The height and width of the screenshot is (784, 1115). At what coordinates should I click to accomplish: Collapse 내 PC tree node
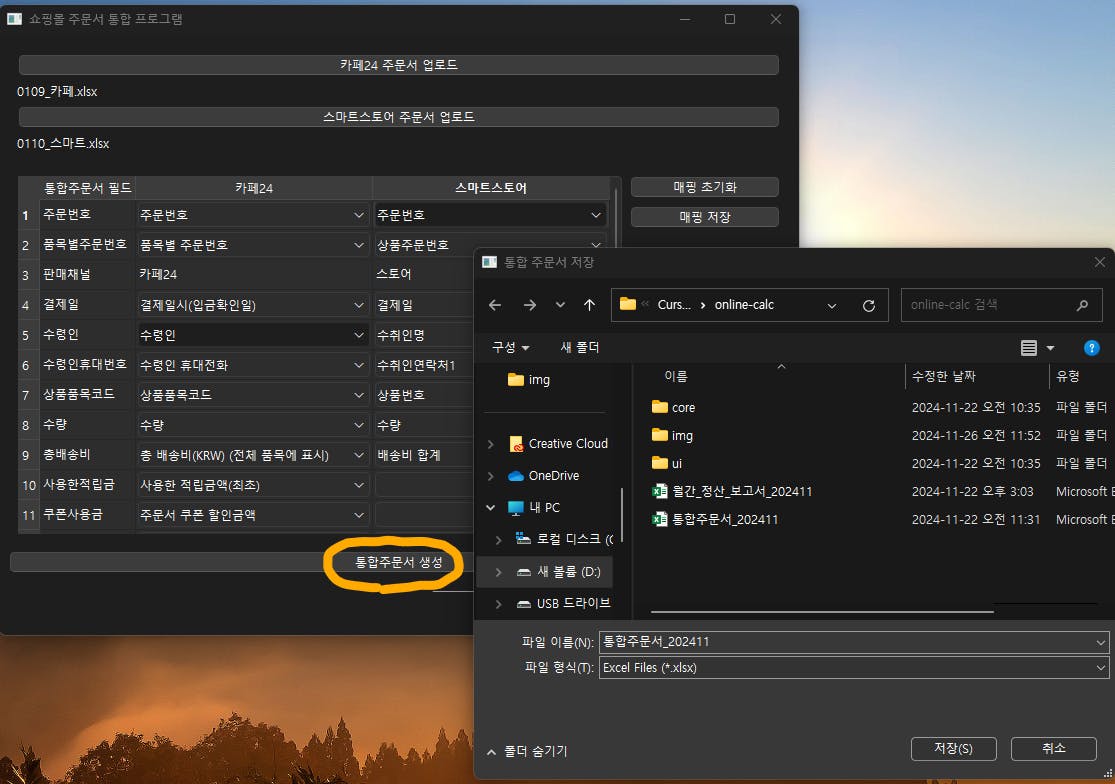click(x=491, y=508)
